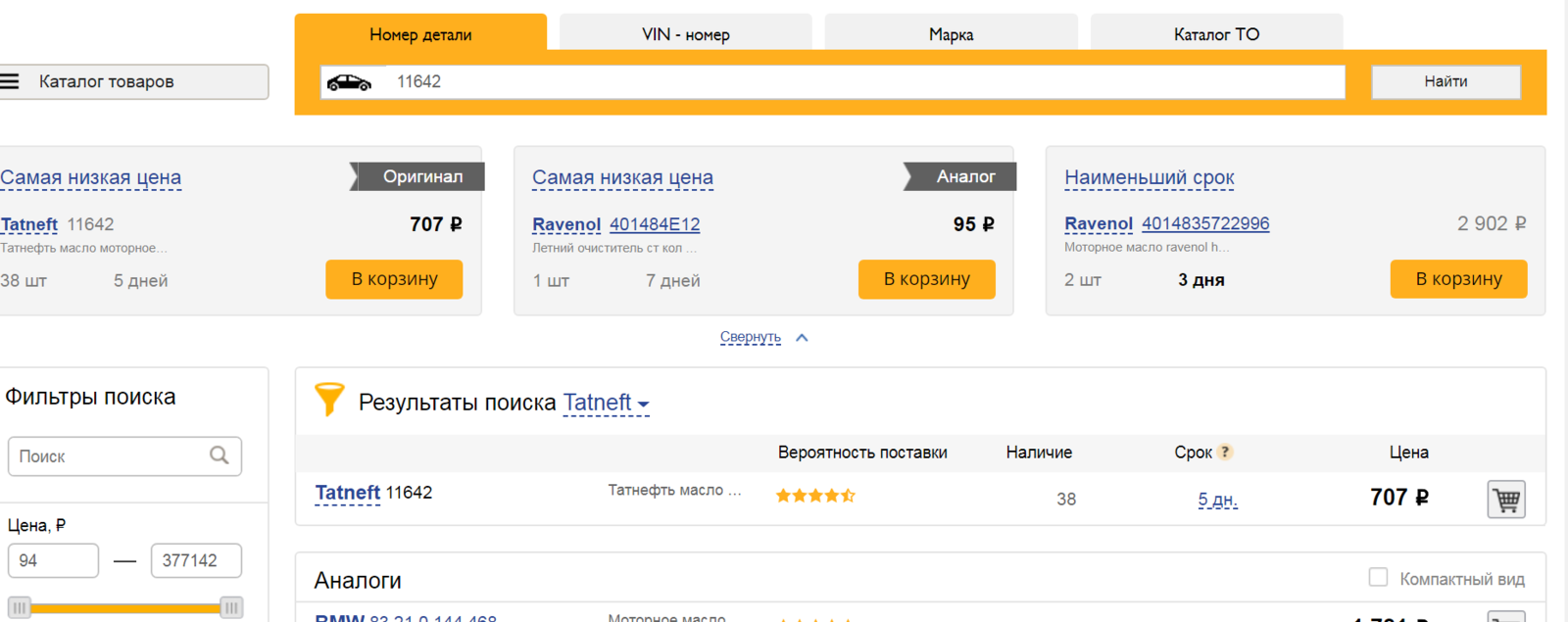
Task: Click the right handle of the price slider
Action: tap(231, 607)
